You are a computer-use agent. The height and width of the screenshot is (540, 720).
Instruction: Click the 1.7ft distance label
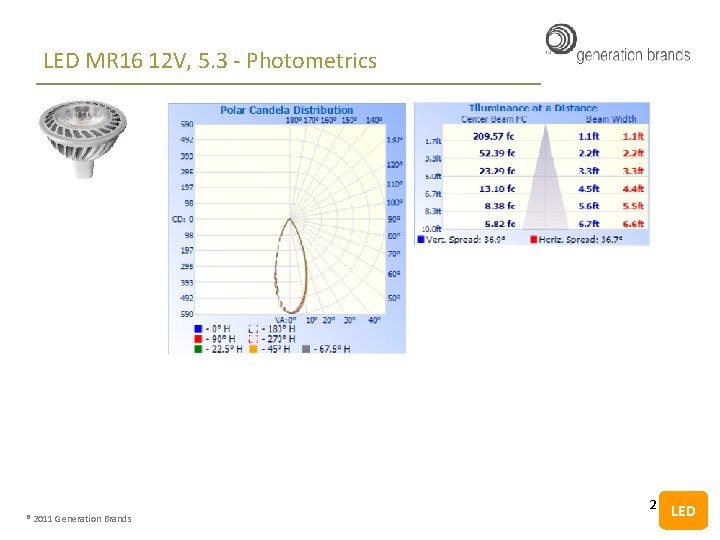[x=433, y=141]
